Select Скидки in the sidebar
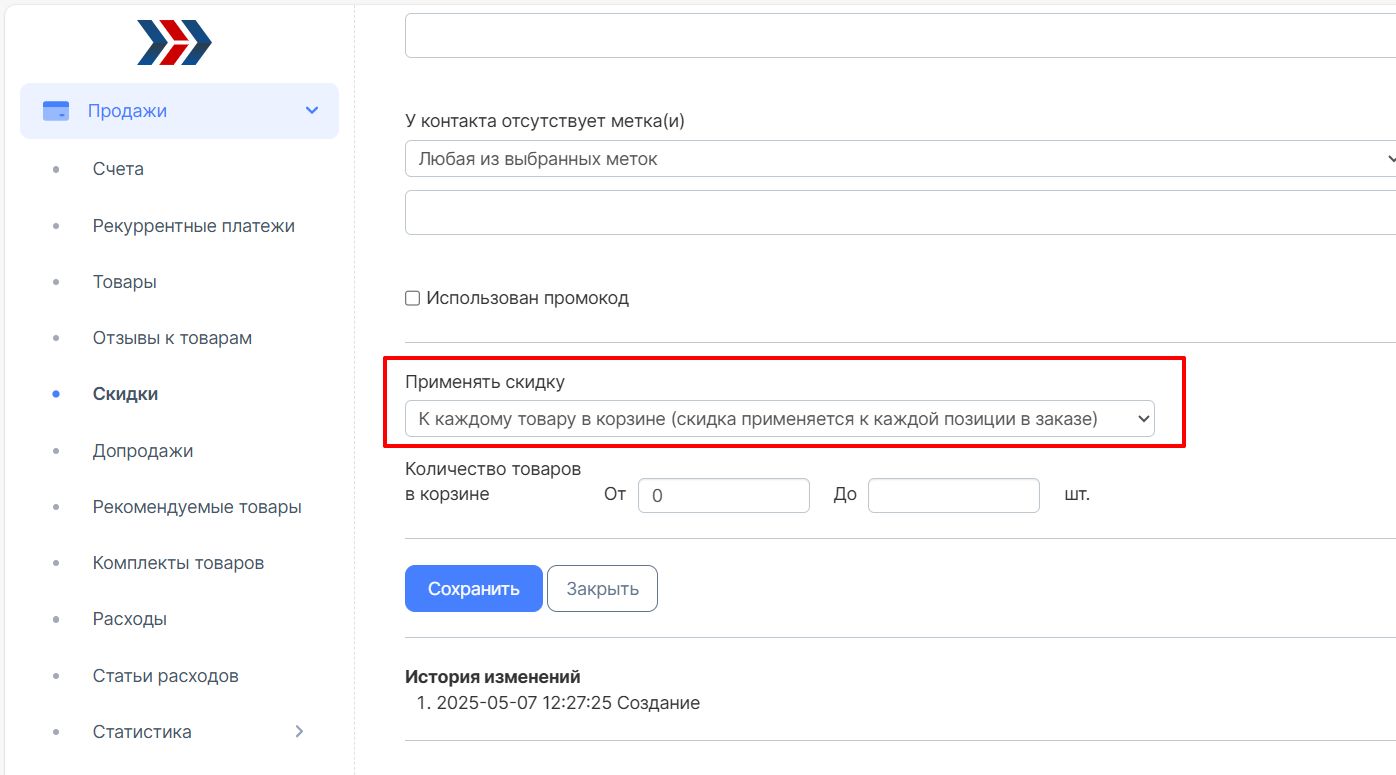This screenshot has height=775, width=1396. (x=125, y=394)
